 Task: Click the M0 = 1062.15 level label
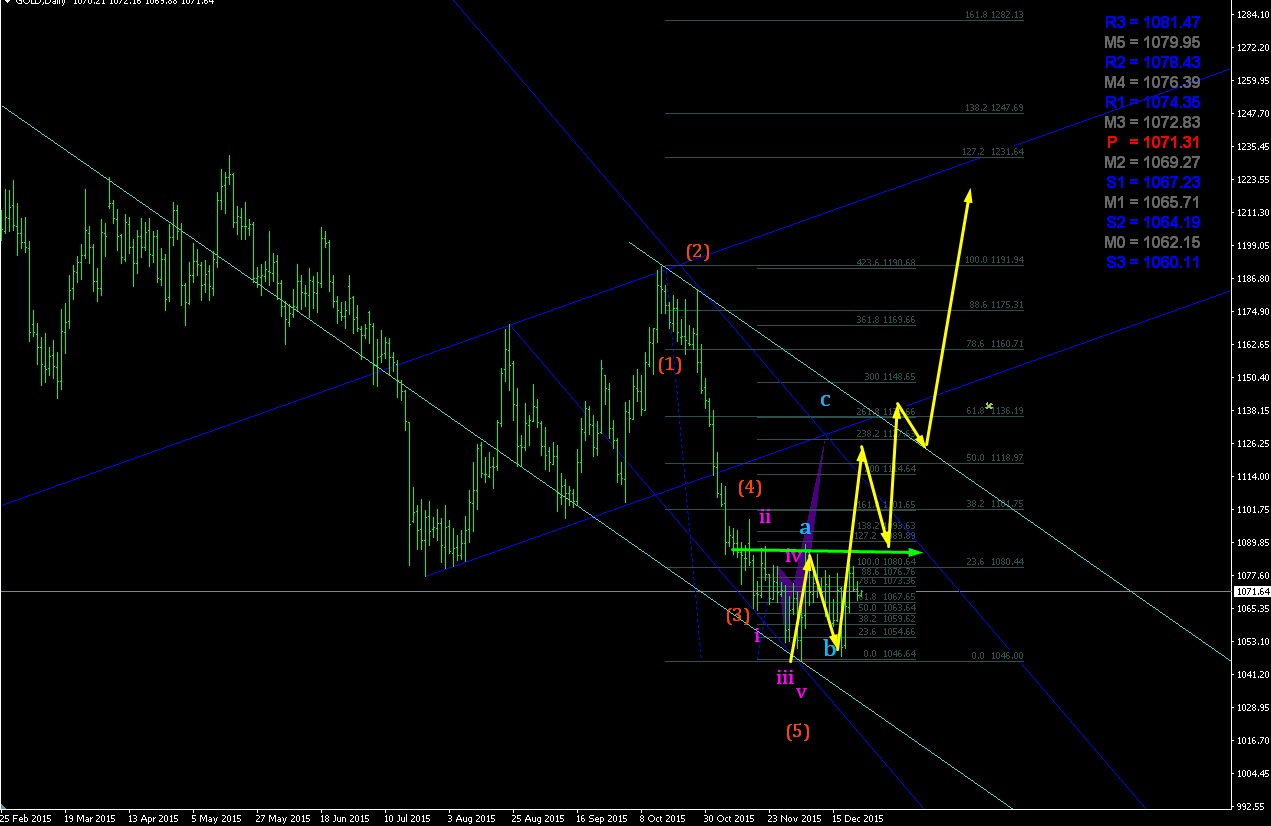click(x=1152, y=242)
